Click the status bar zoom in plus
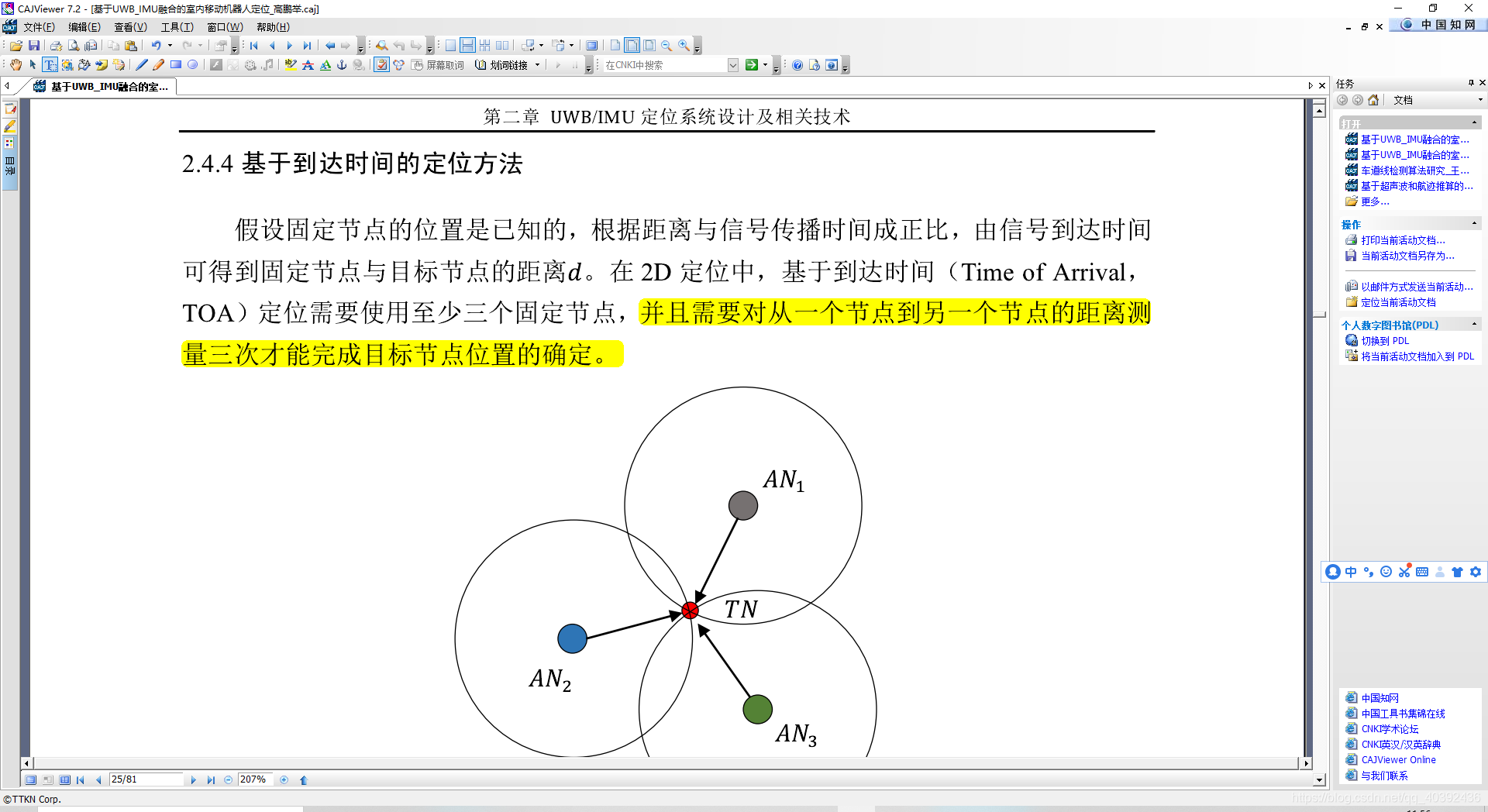Screen dimensions: 1488x812 coord(284,780)
